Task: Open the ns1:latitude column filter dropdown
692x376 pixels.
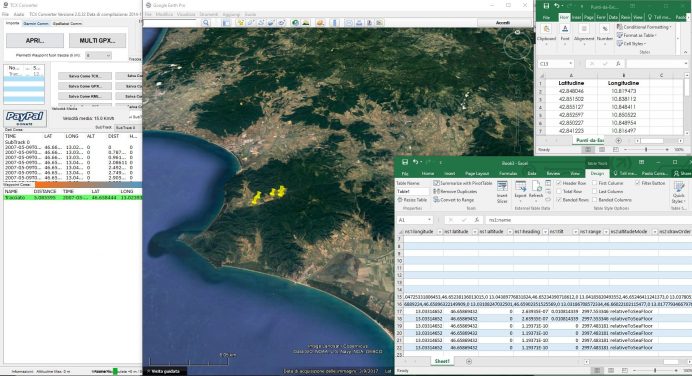Action: point(474,232)
